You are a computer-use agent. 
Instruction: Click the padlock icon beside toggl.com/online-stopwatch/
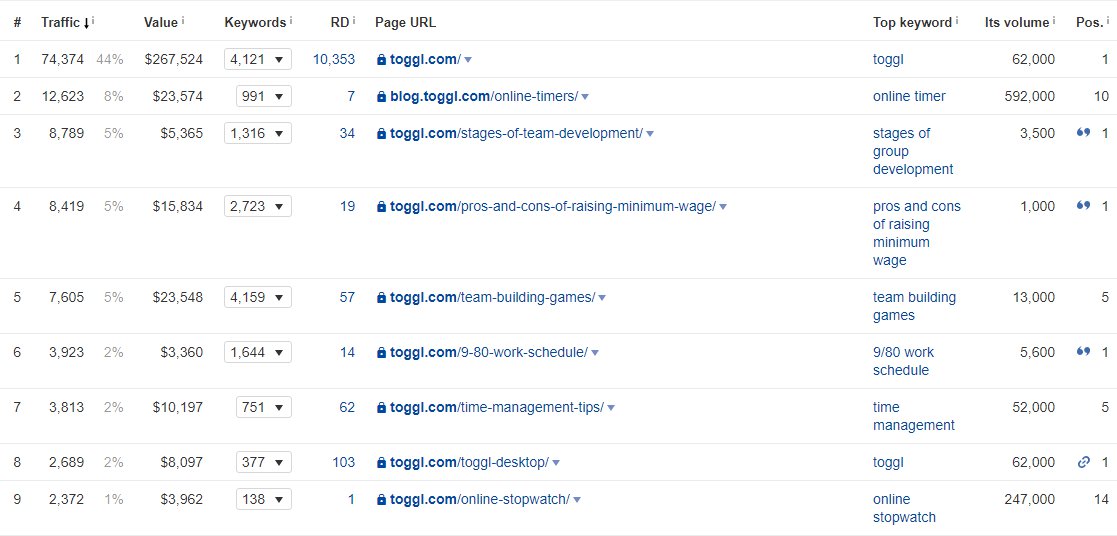pyautogui.click(x=381, y=500)
